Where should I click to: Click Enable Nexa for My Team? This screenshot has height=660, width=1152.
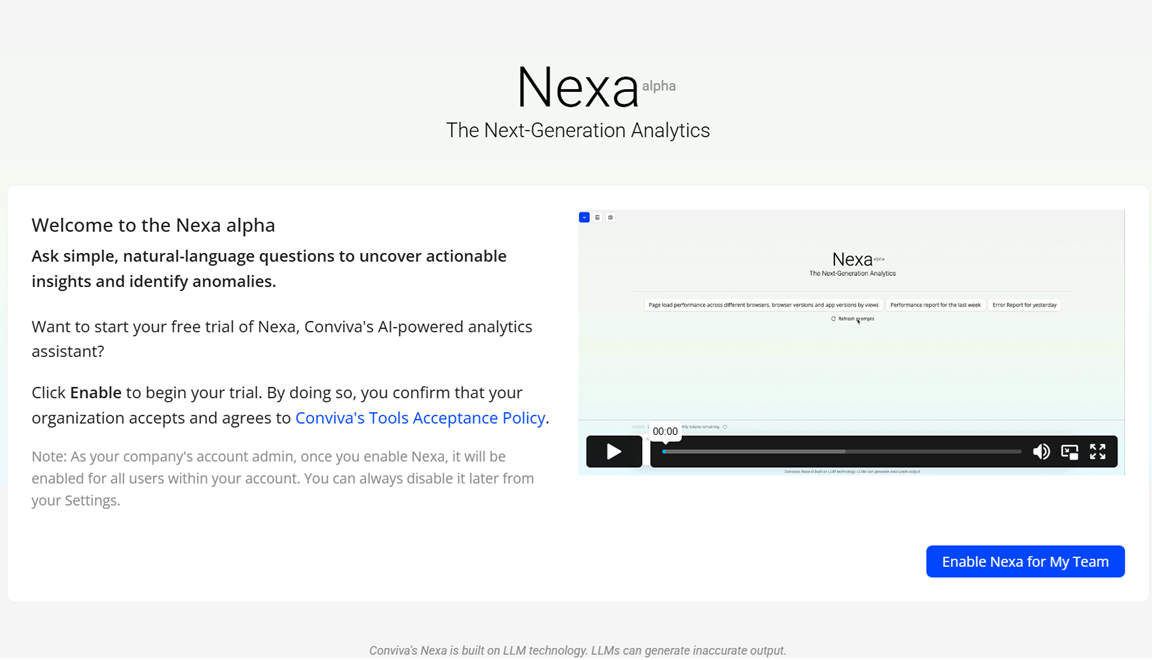click(x=1025, y=562)
